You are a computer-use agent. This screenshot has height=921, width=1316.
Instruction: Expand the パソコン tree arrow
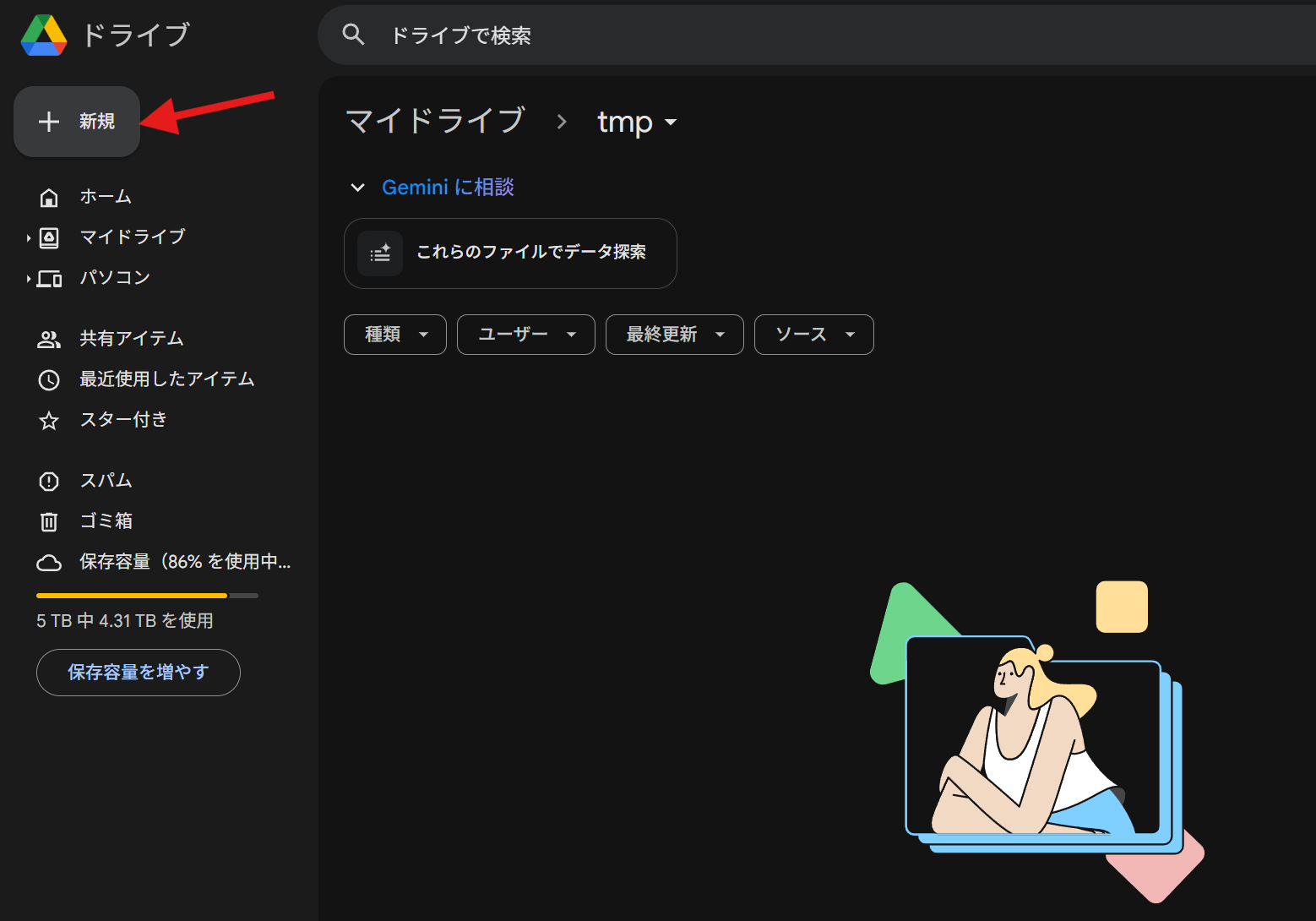coord(29,279)
